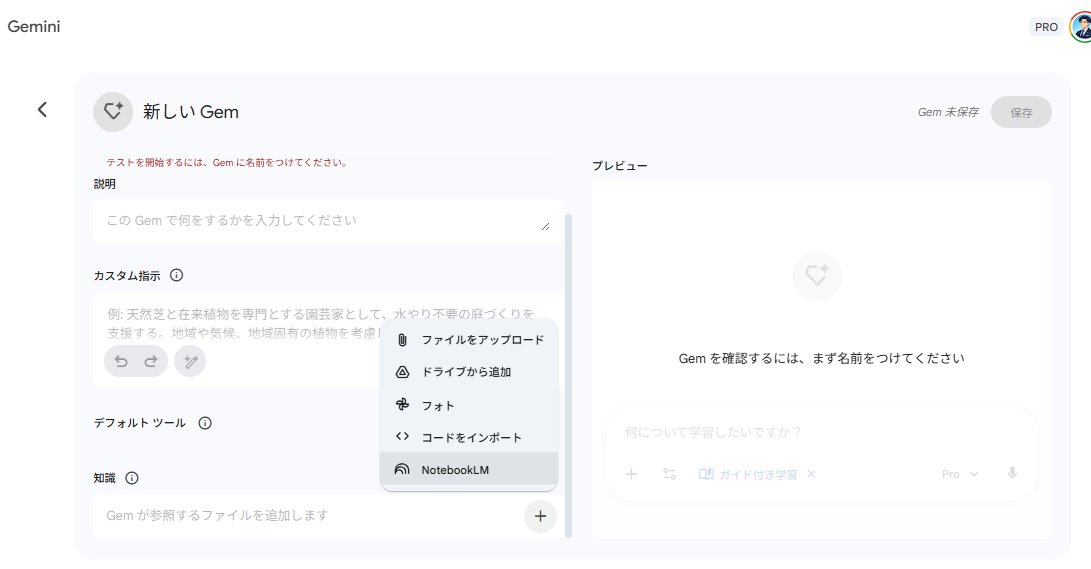Click the PRO badge
Image resolution: width=1091 pixels, height=569 pixels.
(1046, 27)
